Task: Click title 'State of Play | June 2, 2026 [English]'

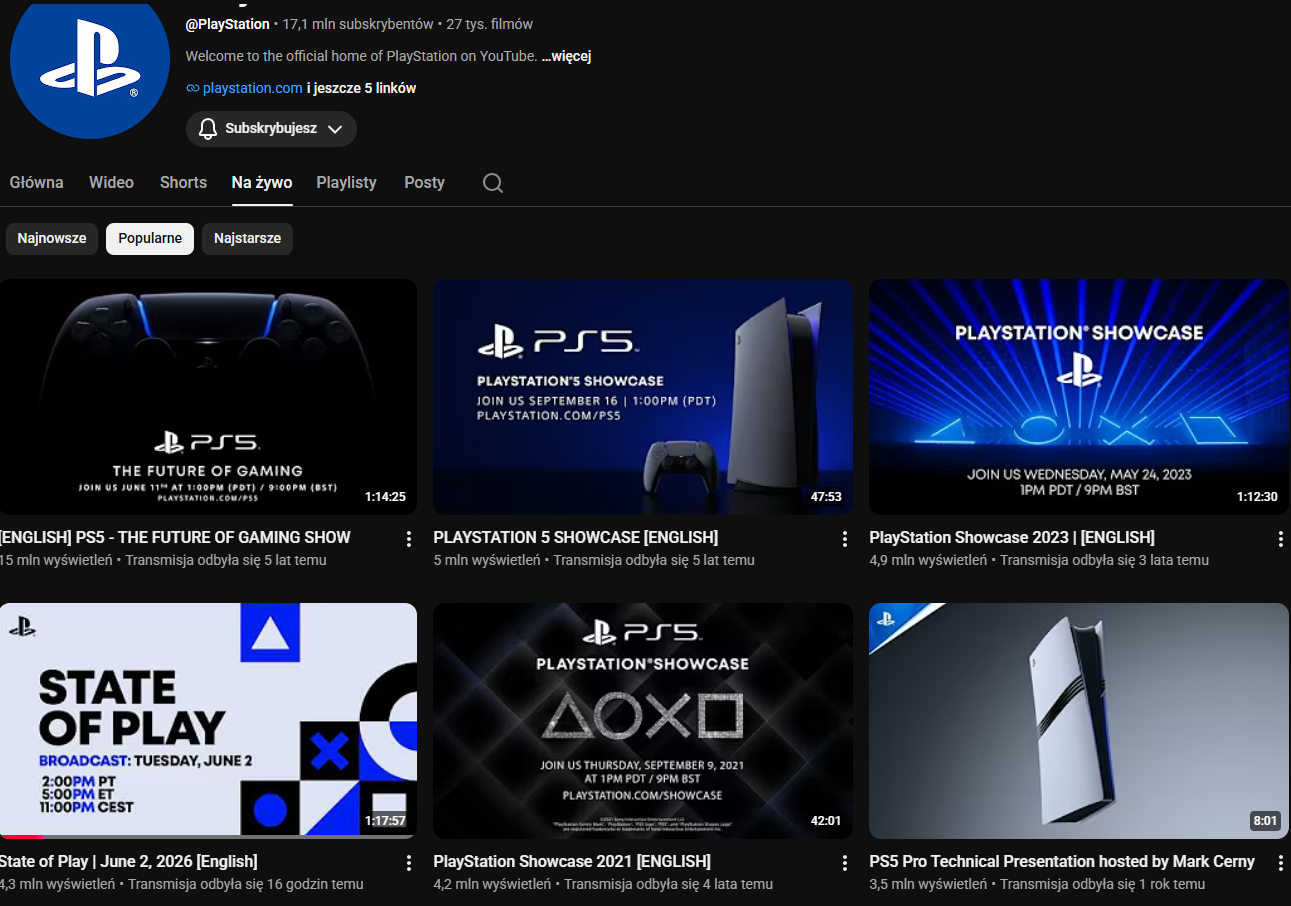Action: (128, 862)
